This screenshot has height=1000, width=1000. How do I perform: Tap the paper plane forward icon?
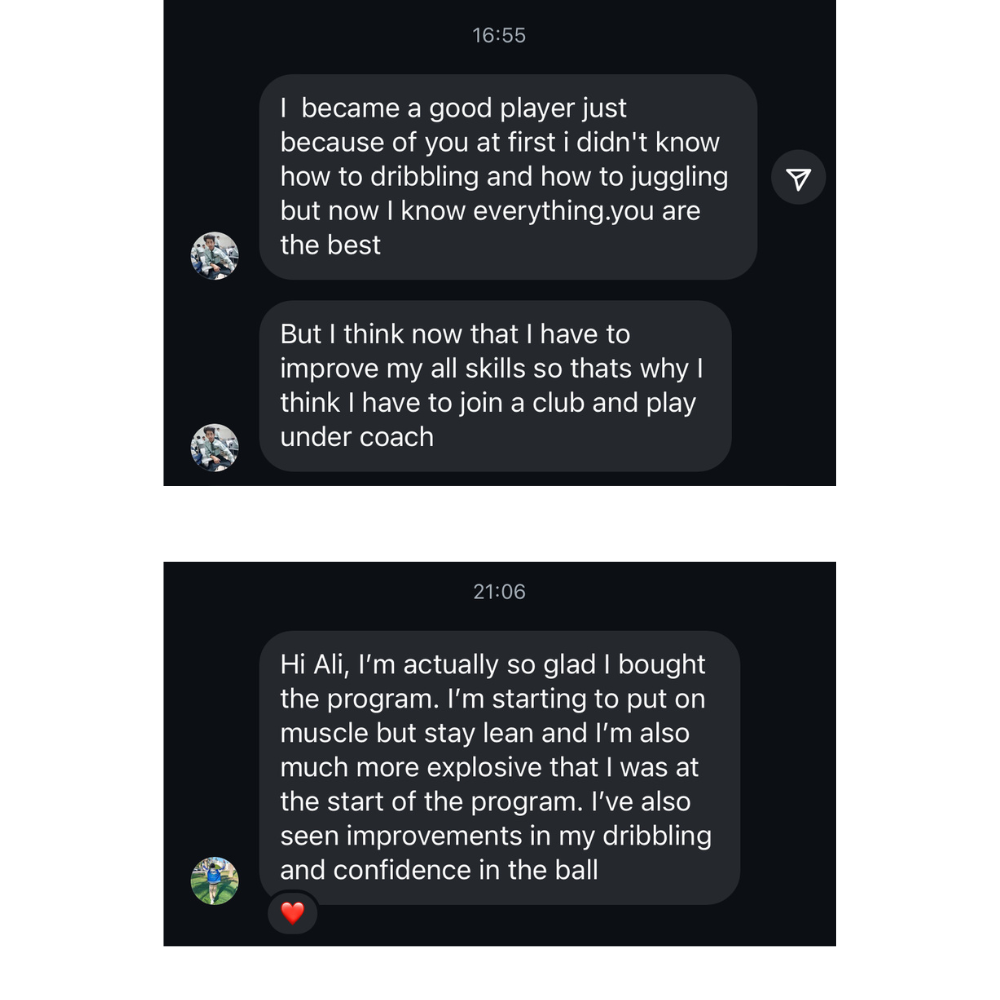pos(798,178)
